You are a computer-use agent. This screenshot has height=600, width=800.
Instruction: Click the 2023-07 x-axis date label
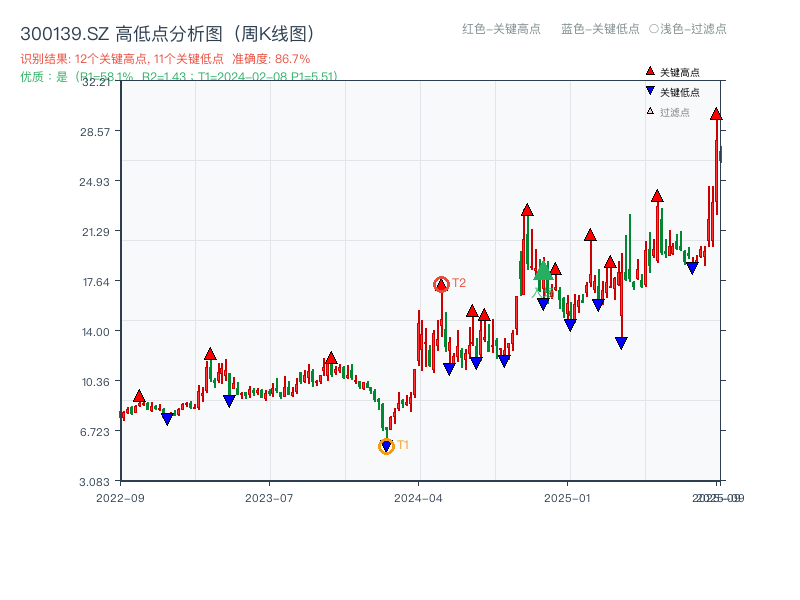pyautogui.click(x=269, y=498)
